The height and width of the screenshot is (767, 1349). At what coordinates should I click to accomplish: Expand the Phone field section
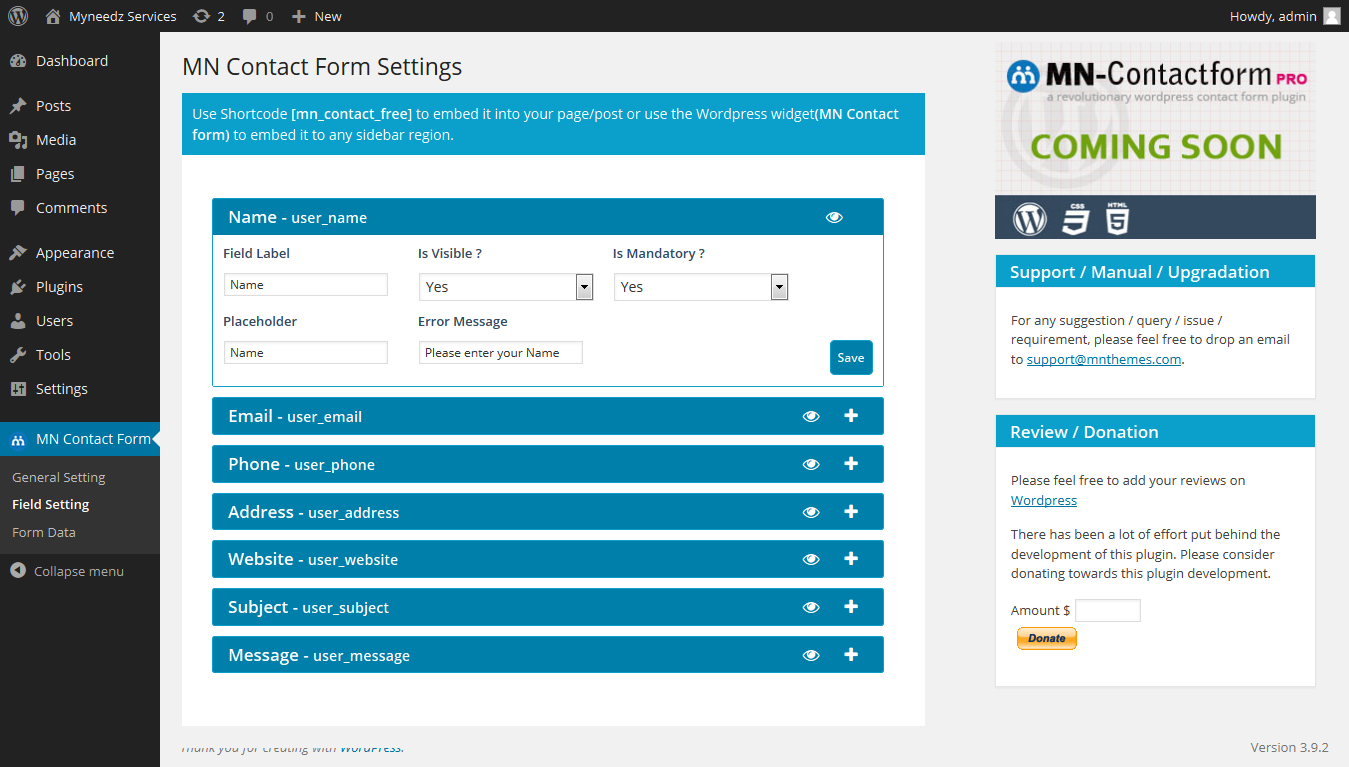point(851,464)
